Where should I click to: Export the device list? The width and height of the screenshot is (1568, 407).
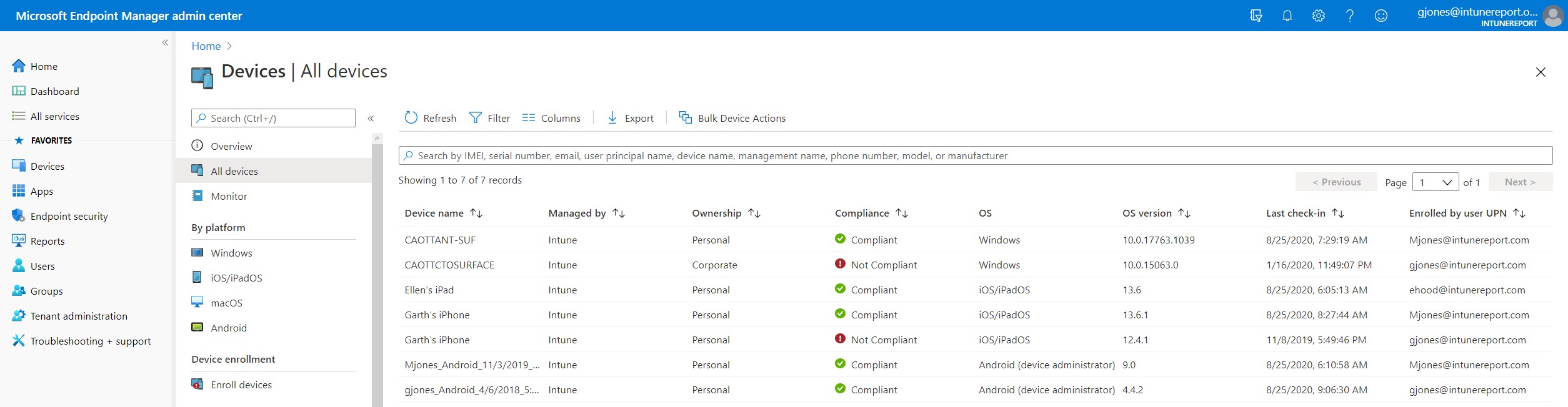(x=630, y=118)
